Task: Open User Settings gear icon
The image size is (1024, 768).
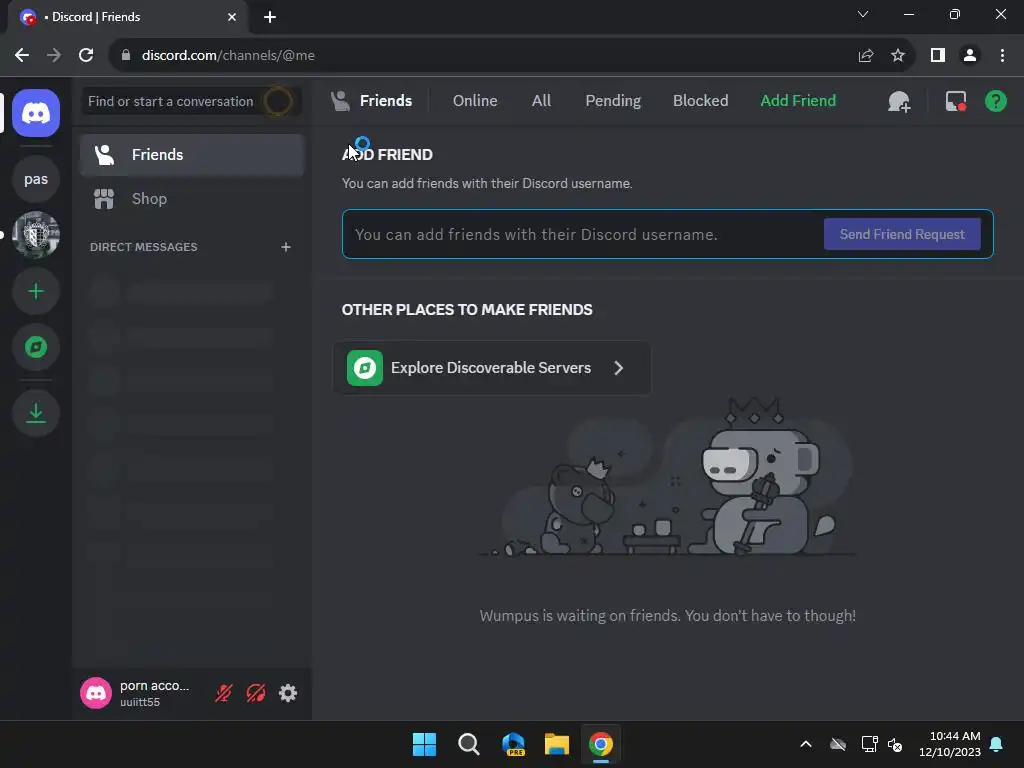Action: click(x=288, y=693)
